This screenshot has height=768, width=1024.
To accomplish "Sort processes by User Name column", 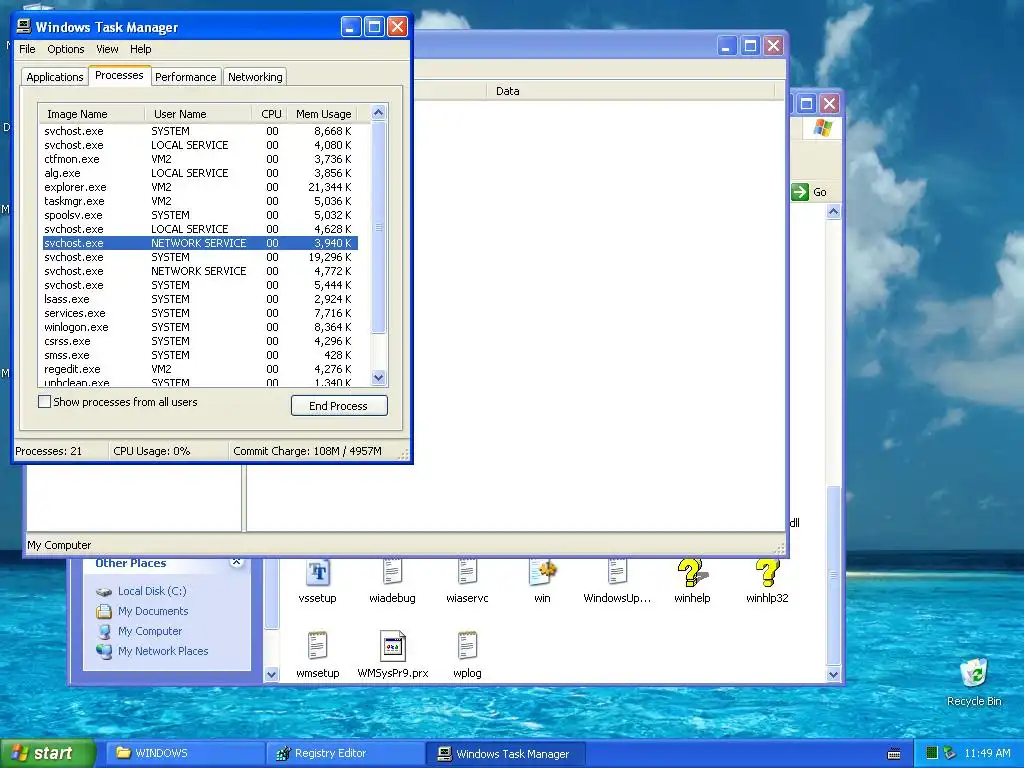I will pos(198,114).
